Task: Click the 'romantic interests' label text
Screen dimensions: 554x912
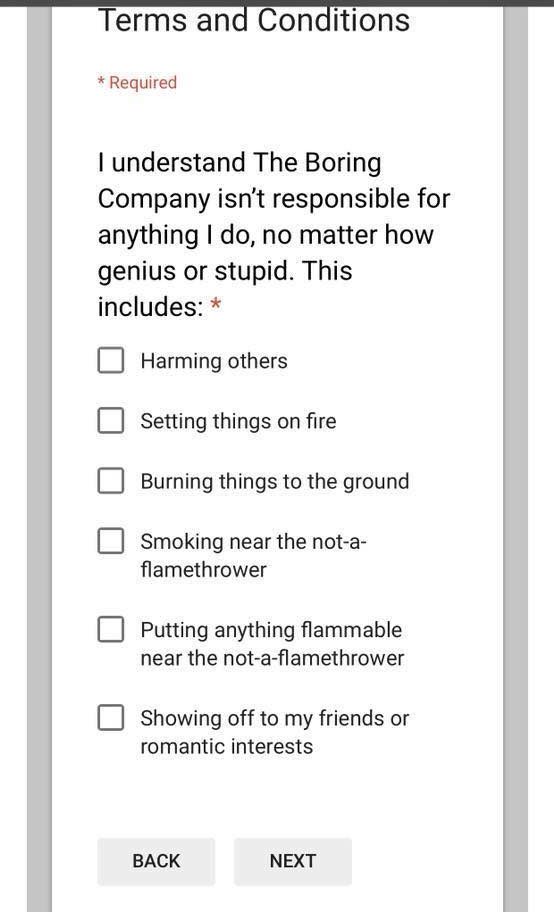Action: point(227,746)
